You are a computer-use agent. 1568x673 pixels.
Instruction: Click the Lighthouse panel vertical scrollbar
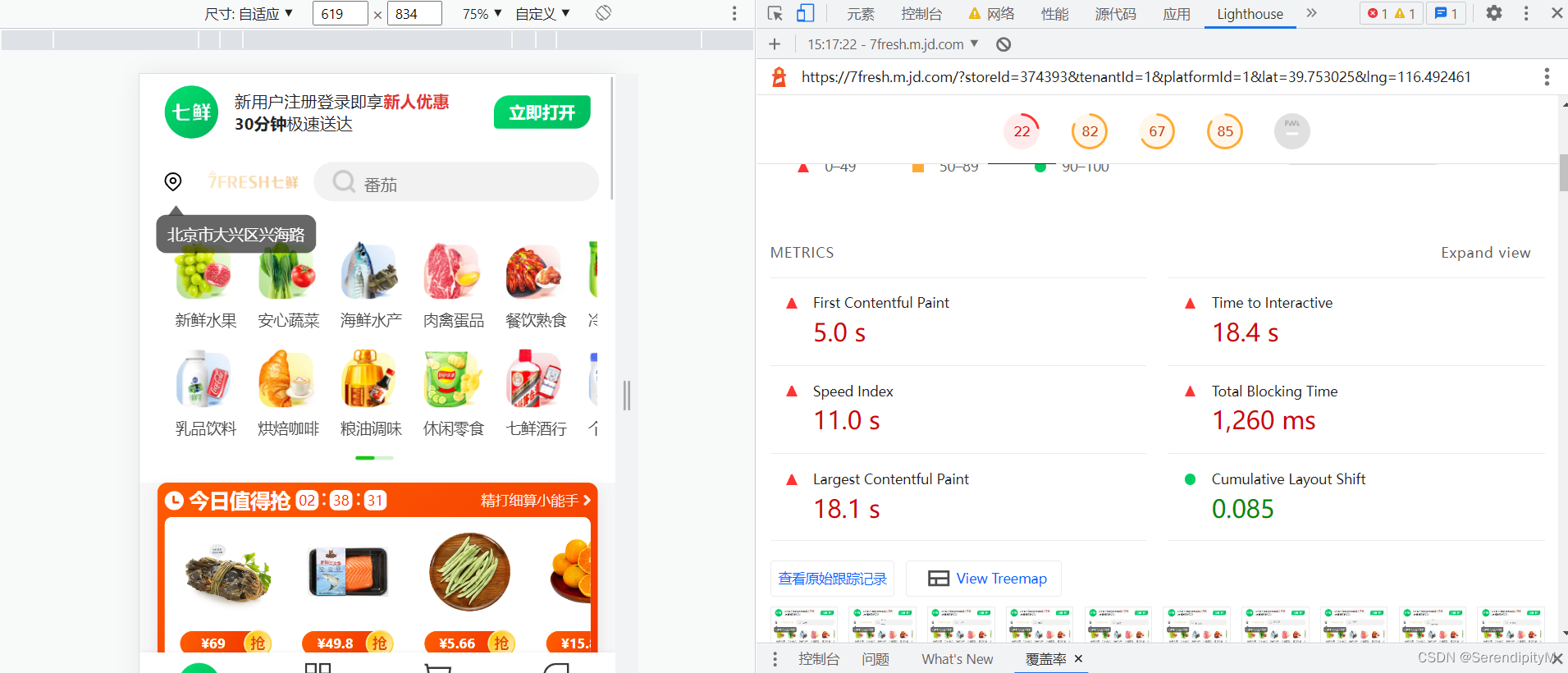click(x=1563, y=172)
